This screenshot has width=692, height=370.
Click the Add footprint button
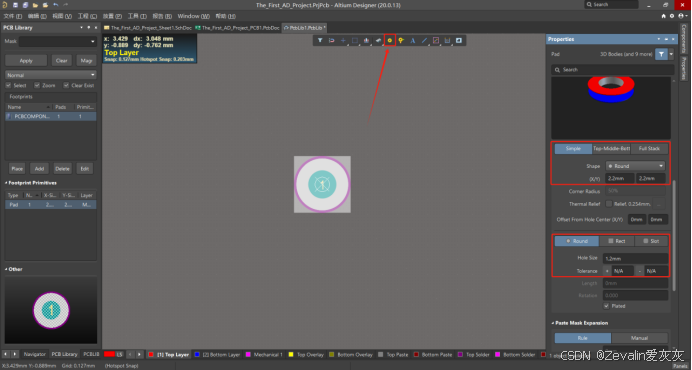pyautogui.click(x=39, y=169)
